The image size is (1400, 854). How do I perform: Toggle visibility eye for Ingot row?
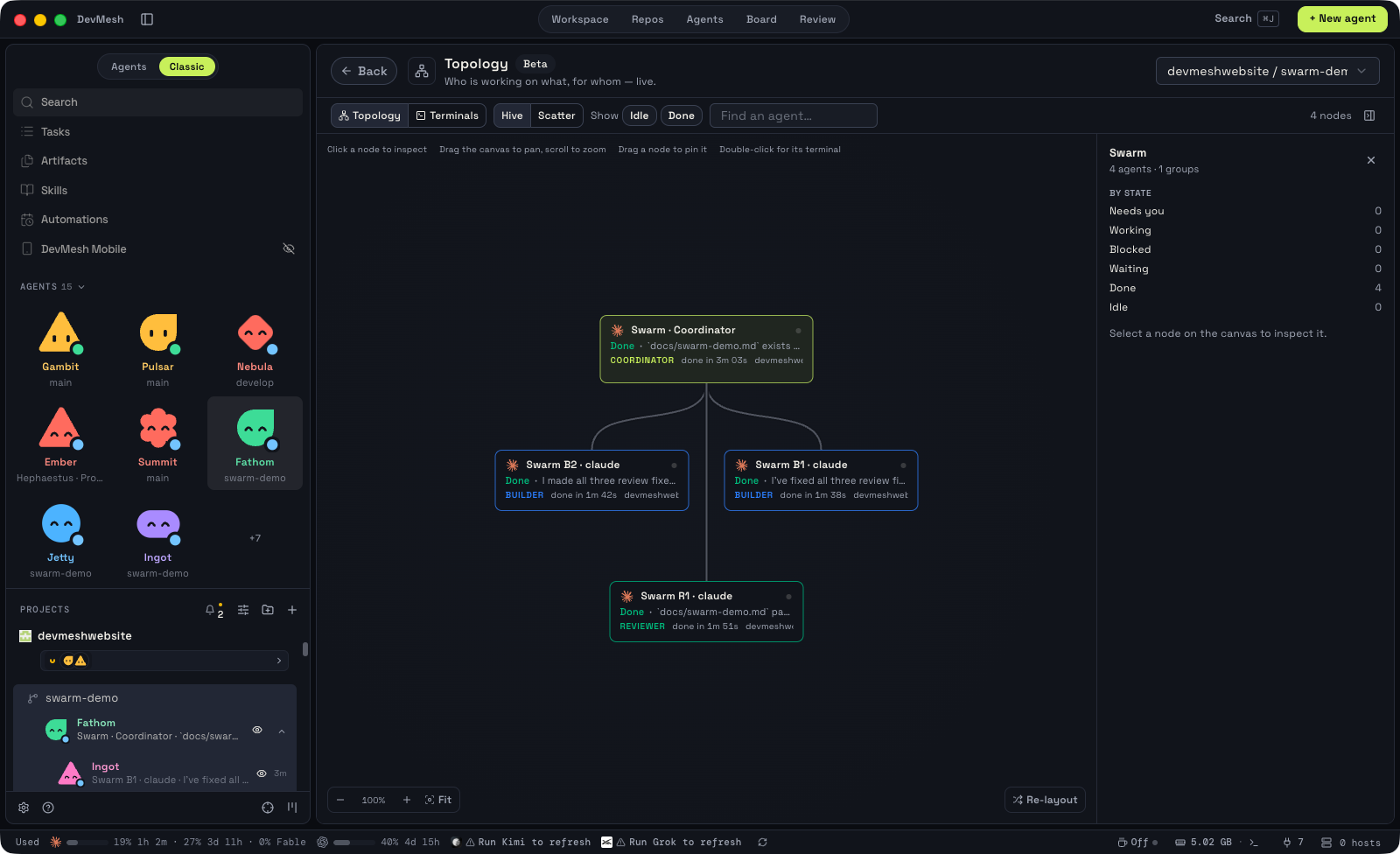point(262,773)
